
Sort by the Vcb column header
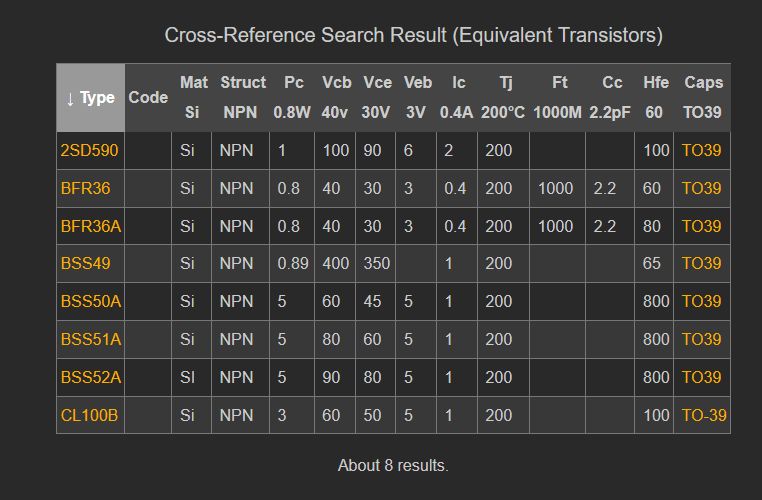click(336, 82)
